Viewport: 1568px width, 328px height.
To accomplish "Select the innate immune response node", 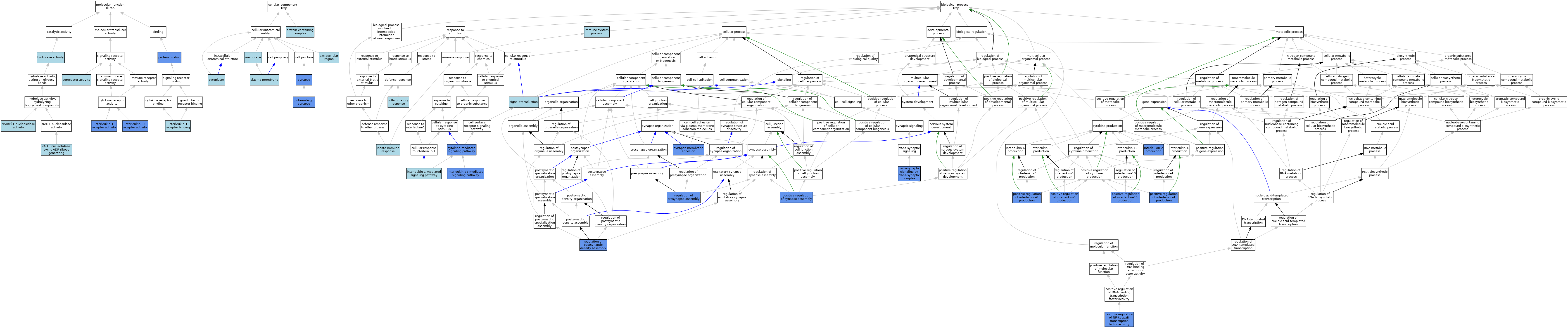I will point(388,149).
